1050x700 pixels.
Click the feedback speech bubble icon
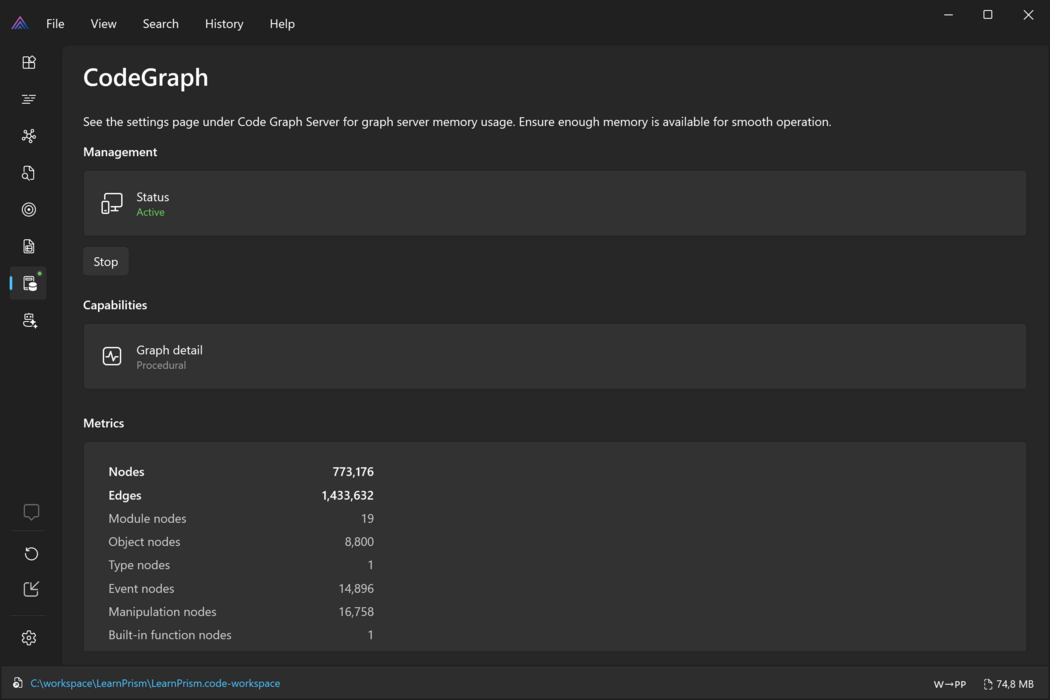[31, 512]
